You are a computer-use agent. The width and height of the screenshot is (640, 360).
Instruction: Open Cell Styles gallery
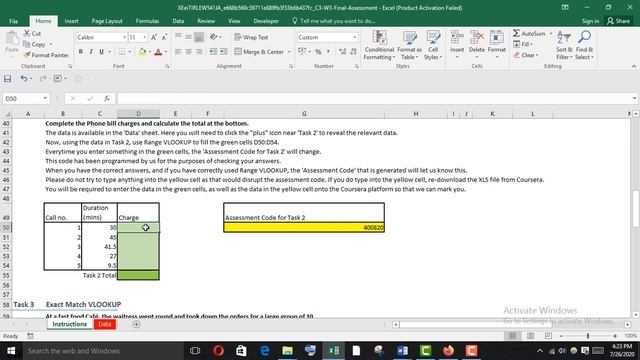433,45
